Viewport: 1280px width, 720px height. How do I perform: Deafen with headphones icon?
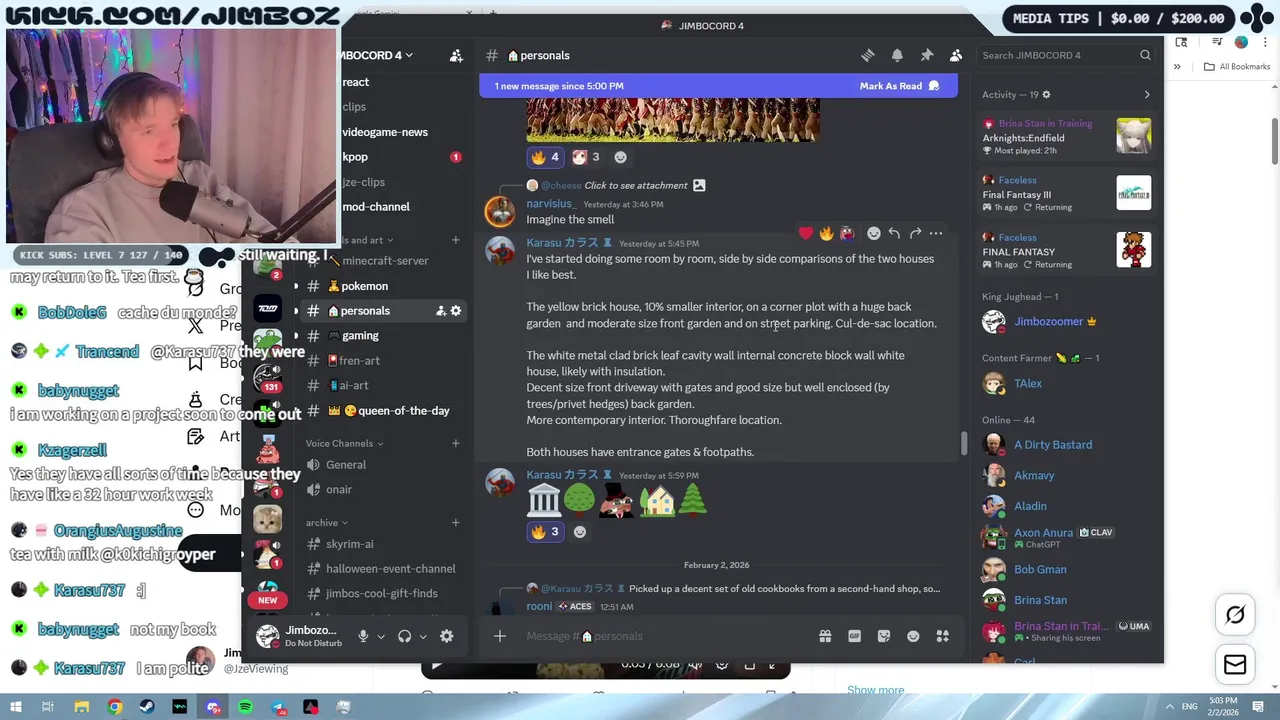(x=404, y=636)
